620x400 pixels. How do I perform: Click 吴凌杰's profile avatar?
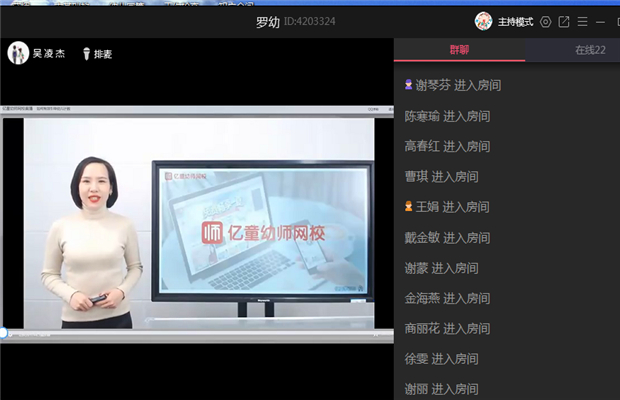click(17, 53)
